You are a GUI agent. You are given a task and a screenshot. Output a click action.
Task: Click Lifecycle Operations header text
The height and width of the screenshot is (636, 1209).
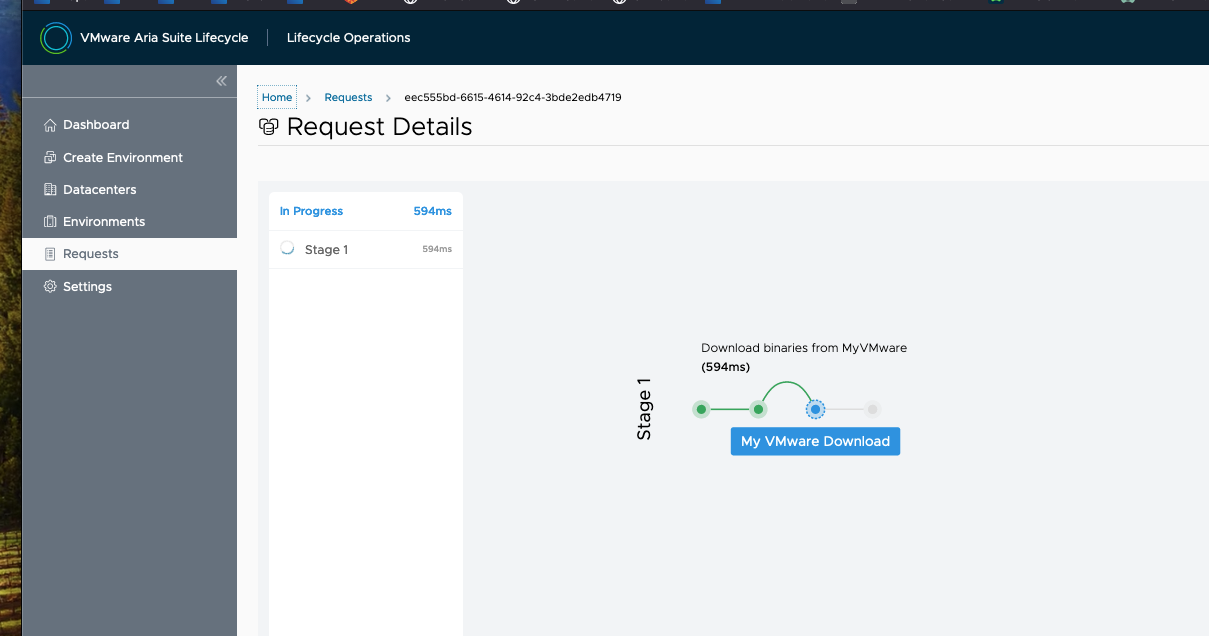click(348, 38)
